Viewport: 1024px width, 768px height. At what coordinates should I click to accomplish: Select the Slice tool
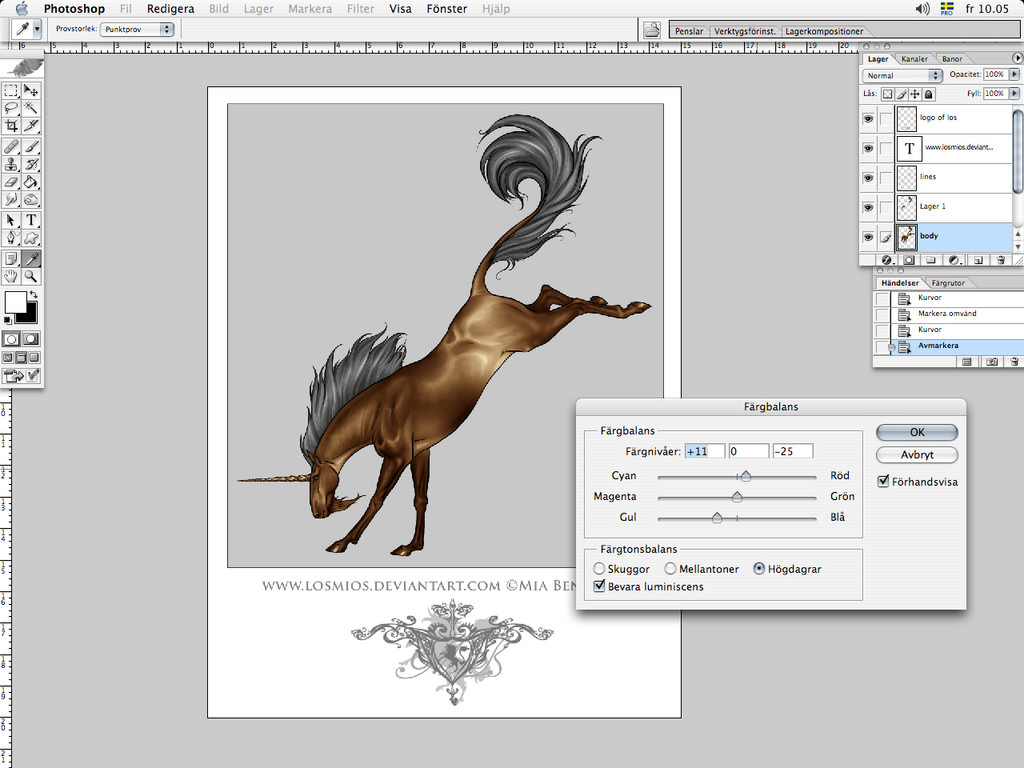click(31, 125)
